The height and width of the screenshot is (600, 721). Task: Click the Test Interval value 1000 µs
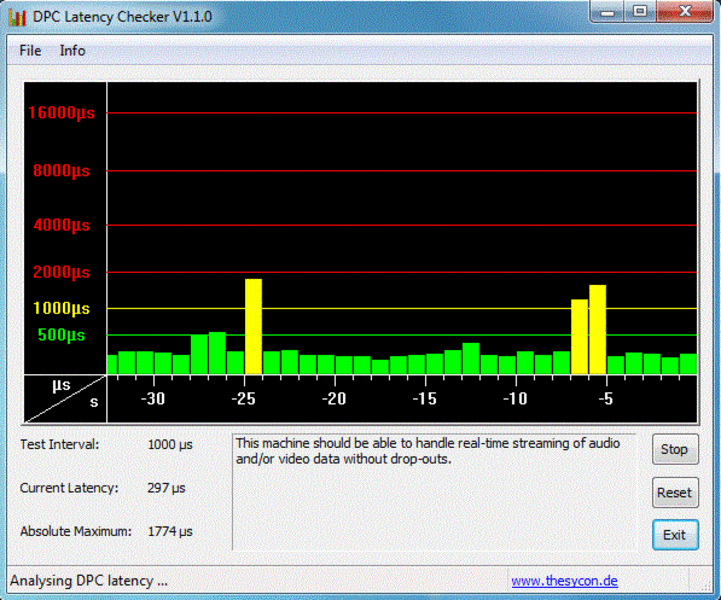point(170,445)
